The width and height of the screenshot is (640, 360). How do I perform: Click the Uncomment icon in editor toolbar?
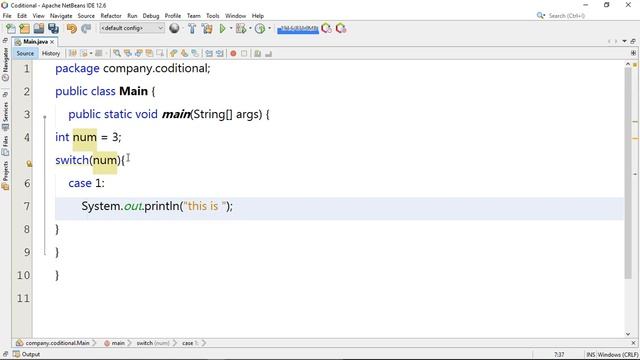point(268,53)
